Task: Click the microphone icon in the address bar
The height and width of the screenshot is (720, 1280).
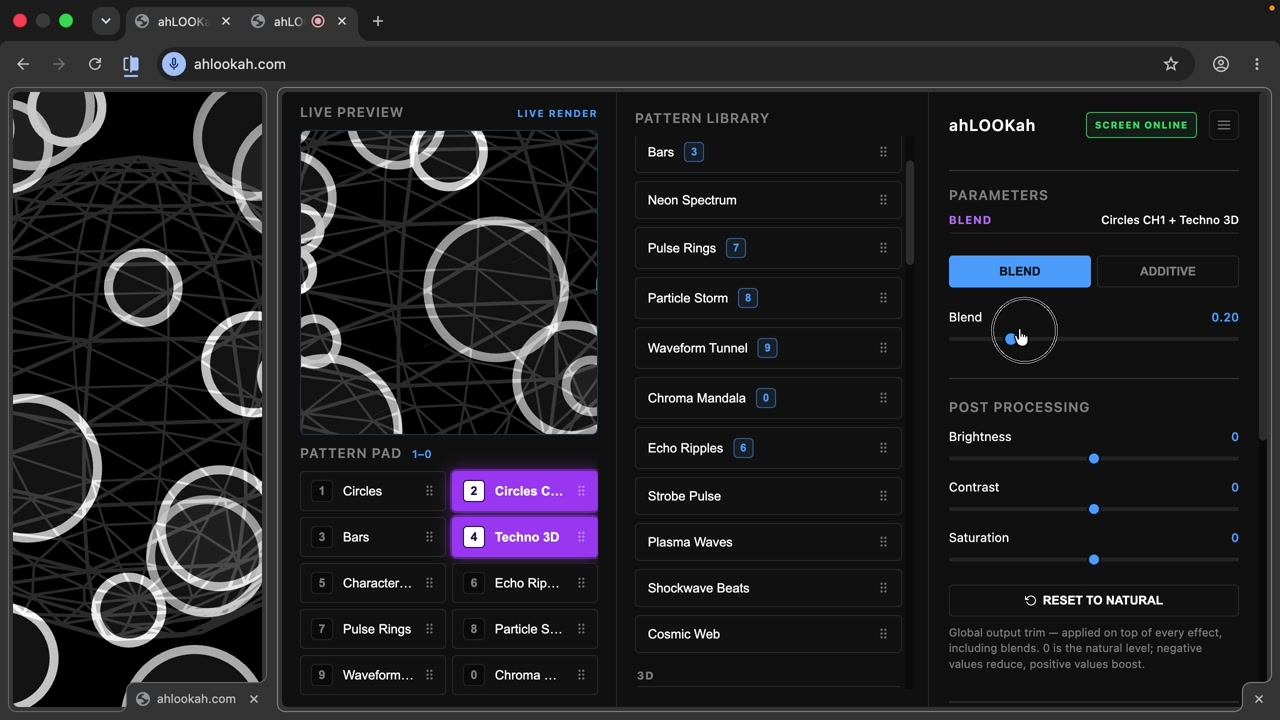Action: (x=174, y=64)
